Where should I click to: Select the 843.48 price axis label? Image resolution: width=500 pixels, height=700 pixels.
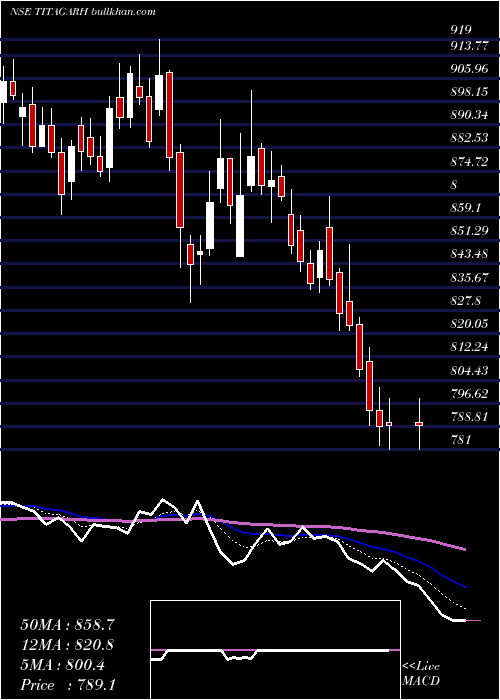click(x=471, y=254)
